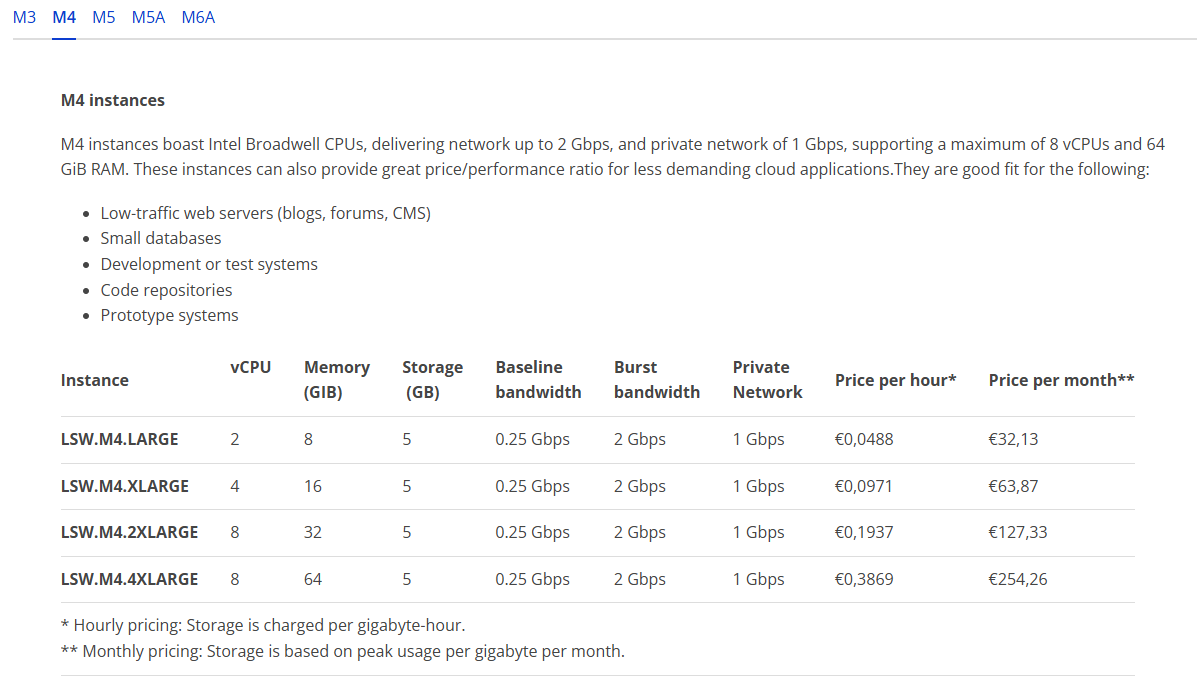Click the LSW.M4.LARGE instance name
Screen dimensions: 1197x695
[x=120, y=439]
